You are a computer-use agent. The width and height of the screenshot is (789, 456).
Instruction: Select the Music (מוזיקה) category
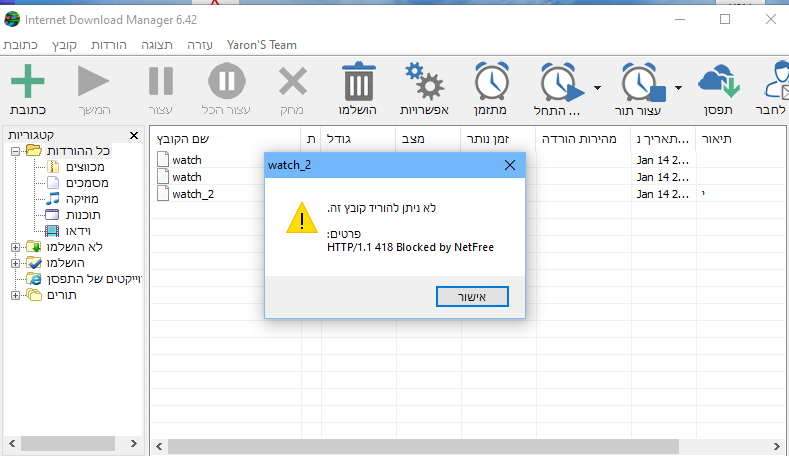tap(82, 199)
